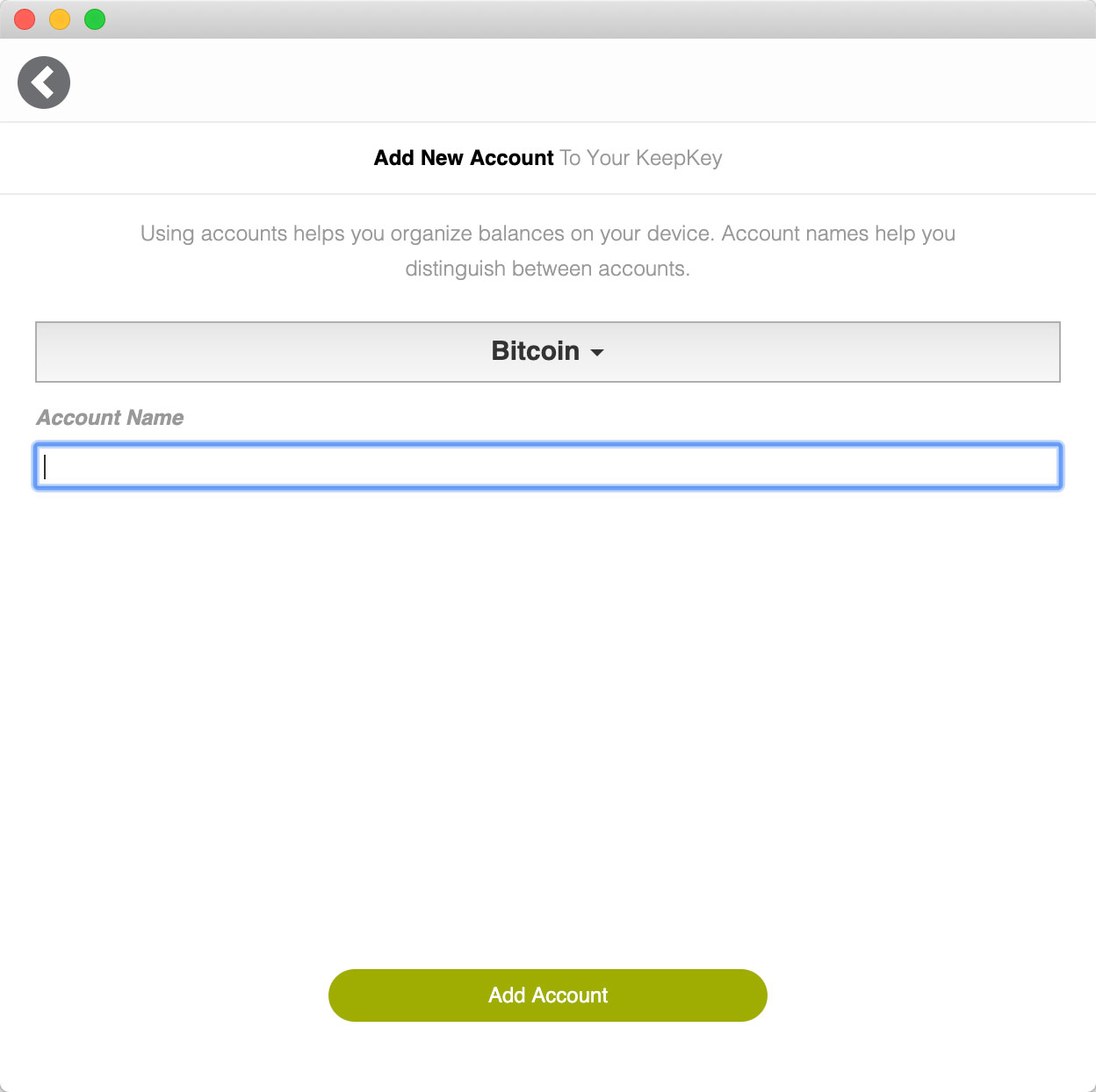Close the window with the red button

click(x=25, y=19)
